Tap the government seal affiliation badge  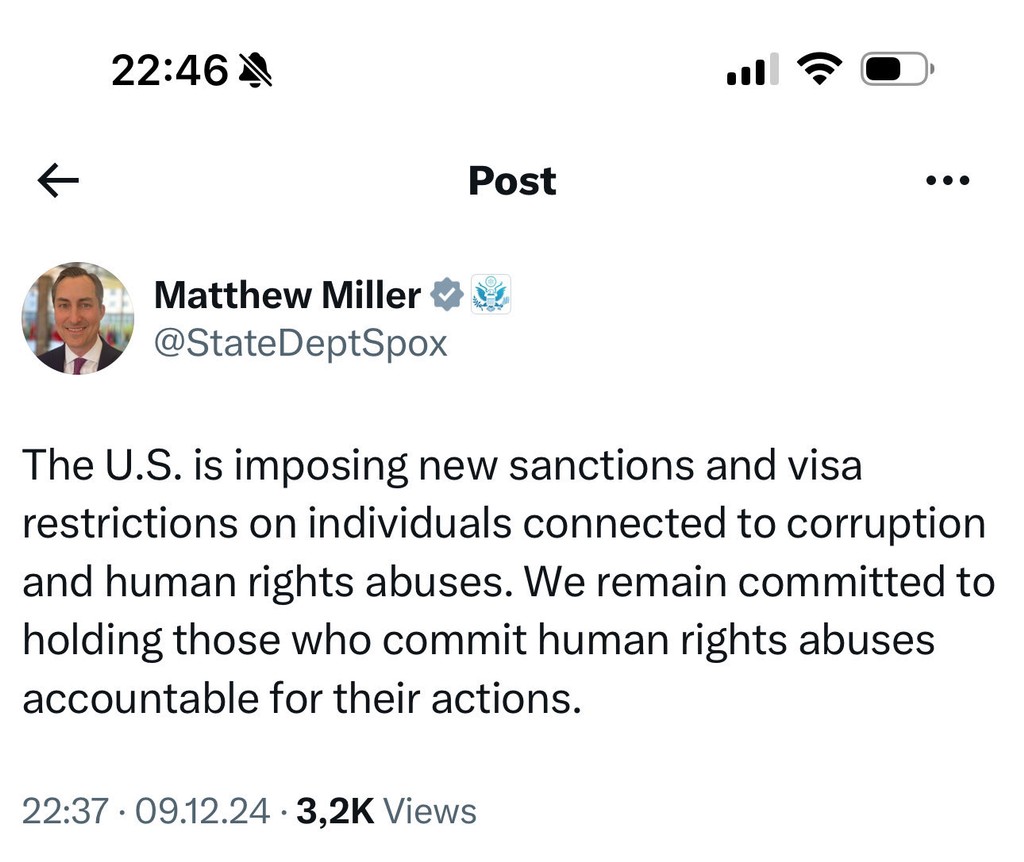pyautogui.click(x=490, y=294)
